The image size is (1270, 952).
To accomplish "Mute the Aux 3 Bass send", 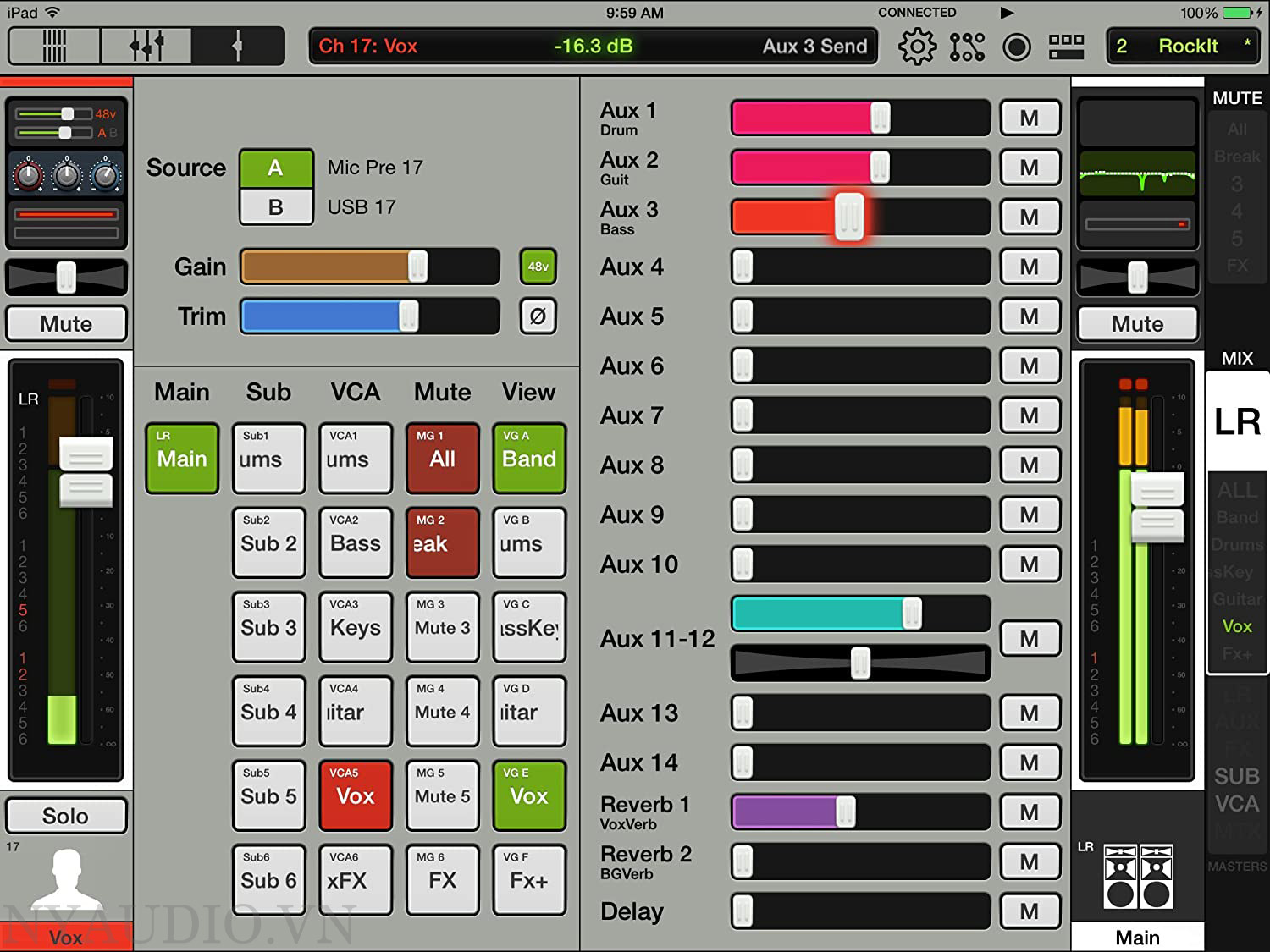I will pyautogui.click(x=1029, y=217).
